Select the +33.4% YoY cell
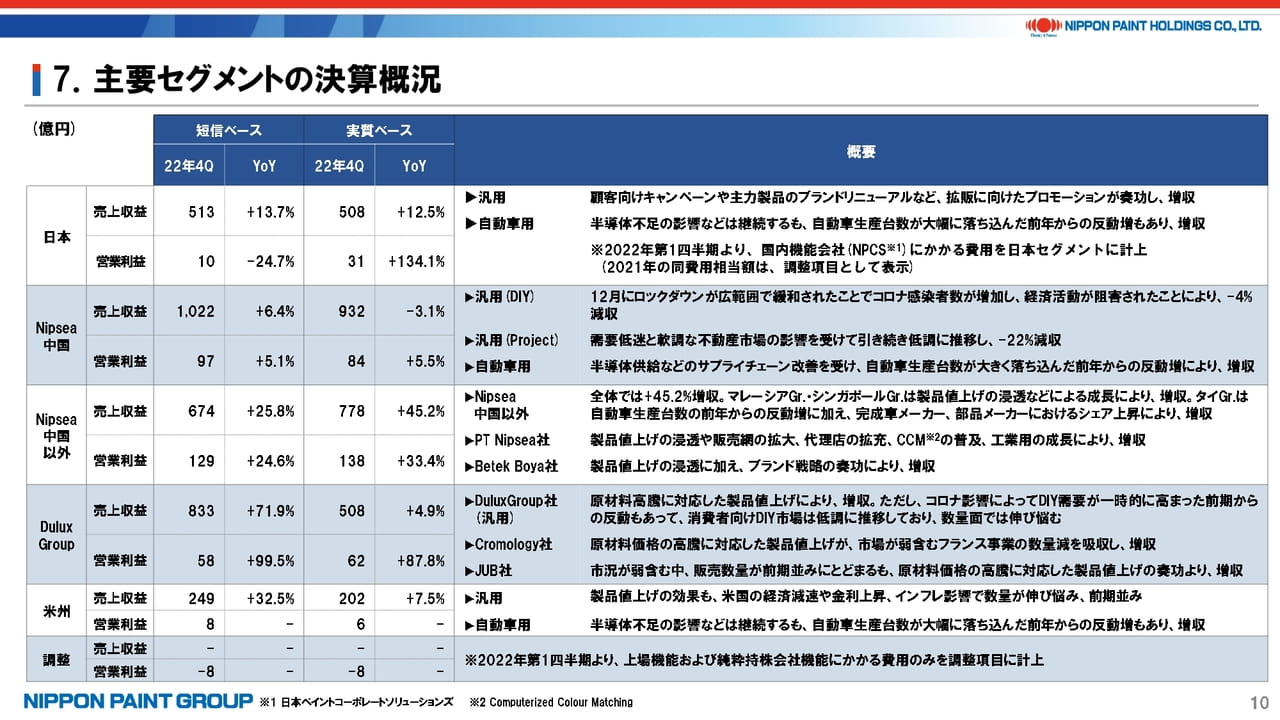This screenshot has height=720, width=1280. (x=414, y=460)
